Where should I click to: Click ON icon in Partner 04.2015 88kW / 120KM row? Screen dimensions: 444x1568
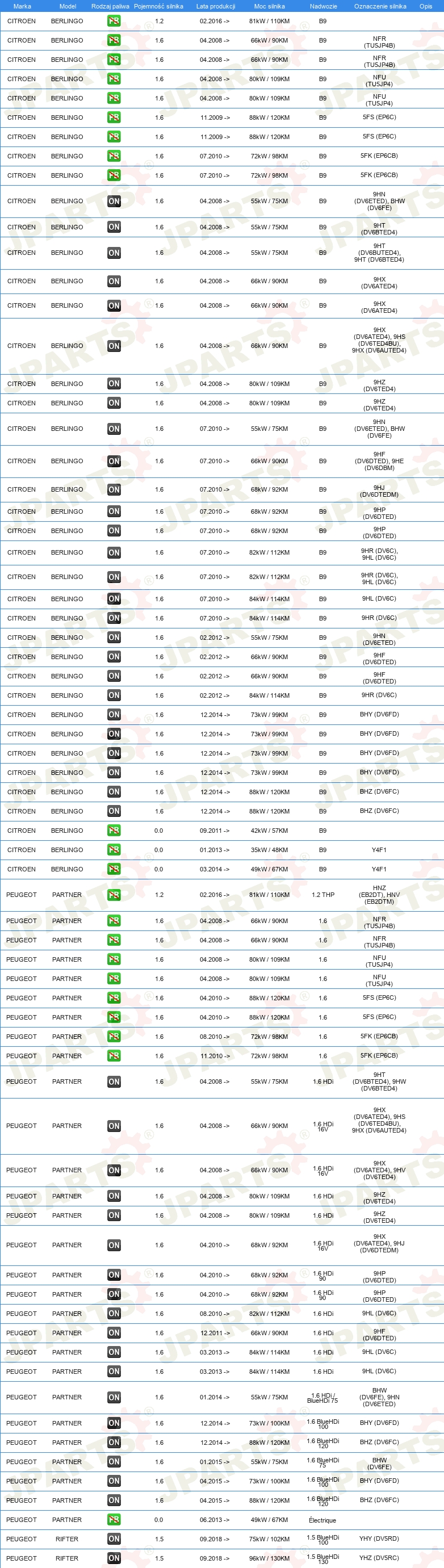pos(114,1500)
